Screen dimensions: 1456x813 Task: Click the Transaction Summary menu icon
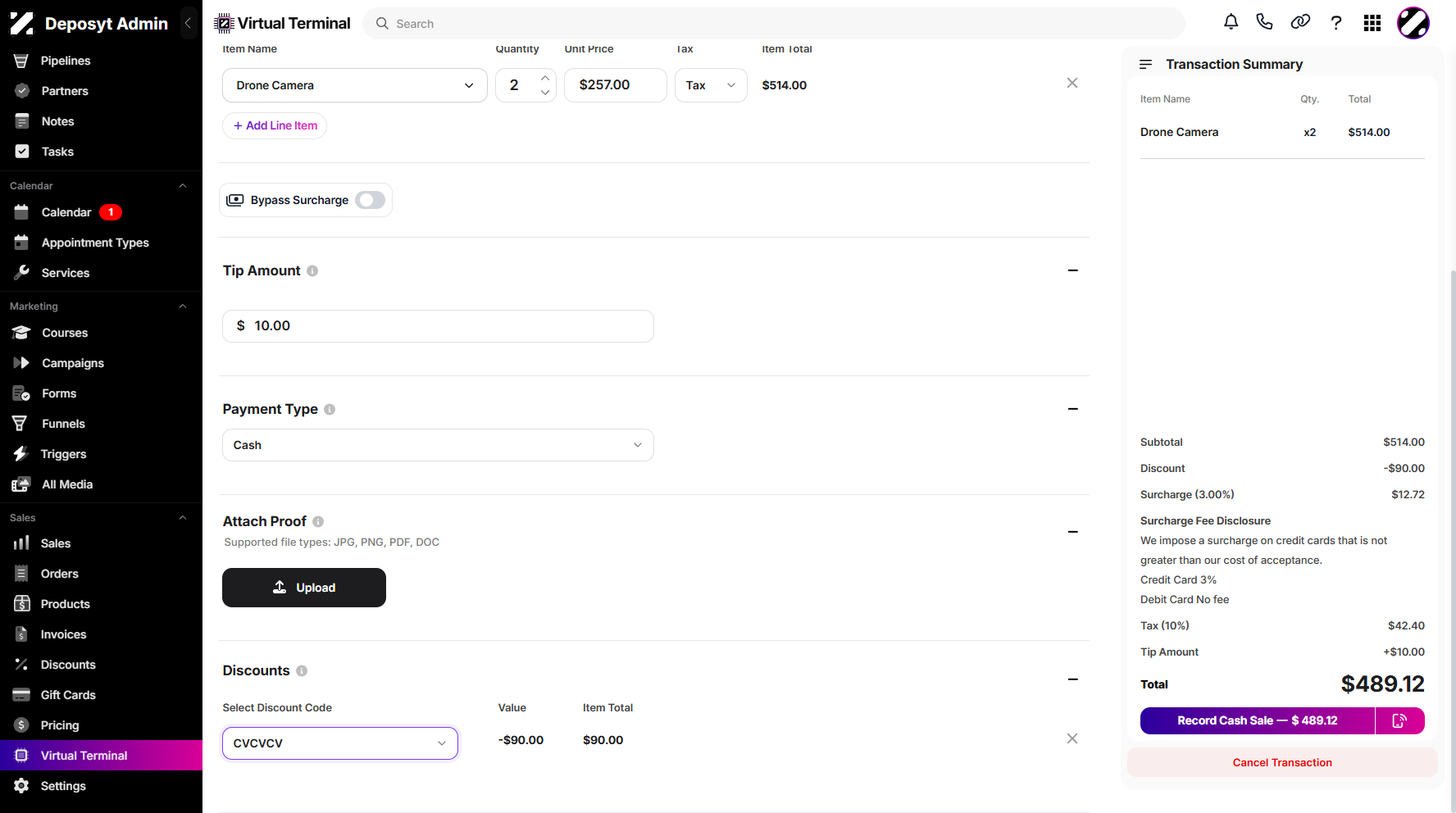click(1145, 64)
